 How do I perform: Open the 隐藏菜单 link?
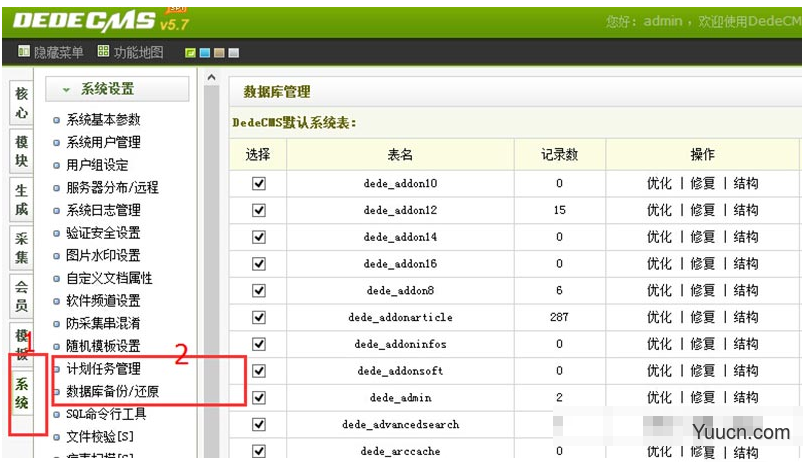[x=58, y=52]
